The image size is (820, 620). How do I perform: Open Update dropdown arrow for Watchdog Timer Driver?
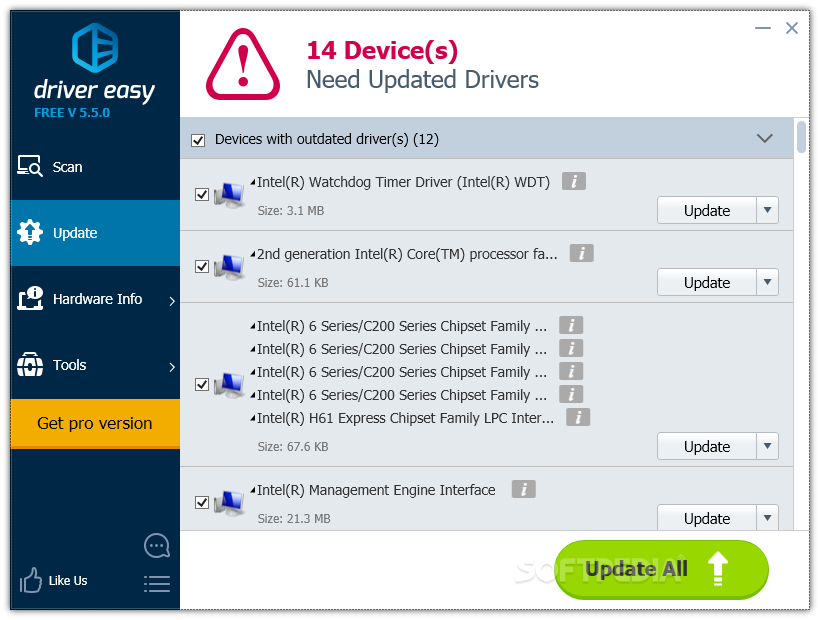click(x=767, y=210)
